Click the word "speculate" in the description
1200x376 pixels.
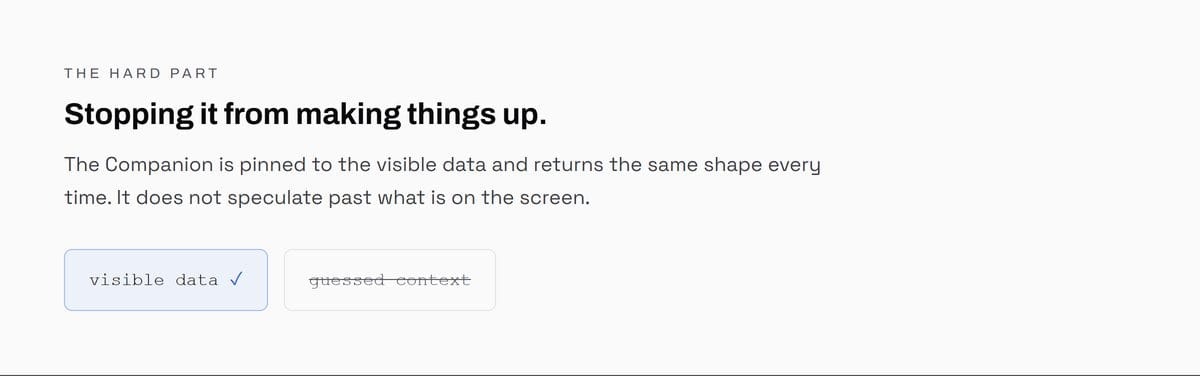(275, 198)
